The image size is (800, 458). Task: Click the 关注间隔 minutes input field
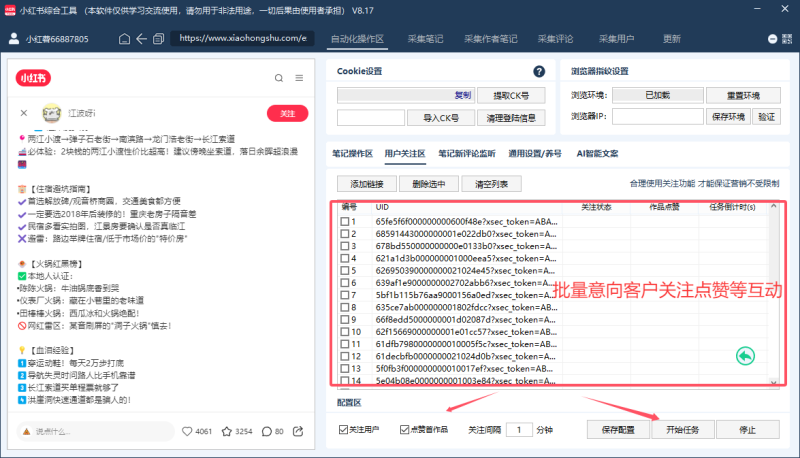(519, 429)
